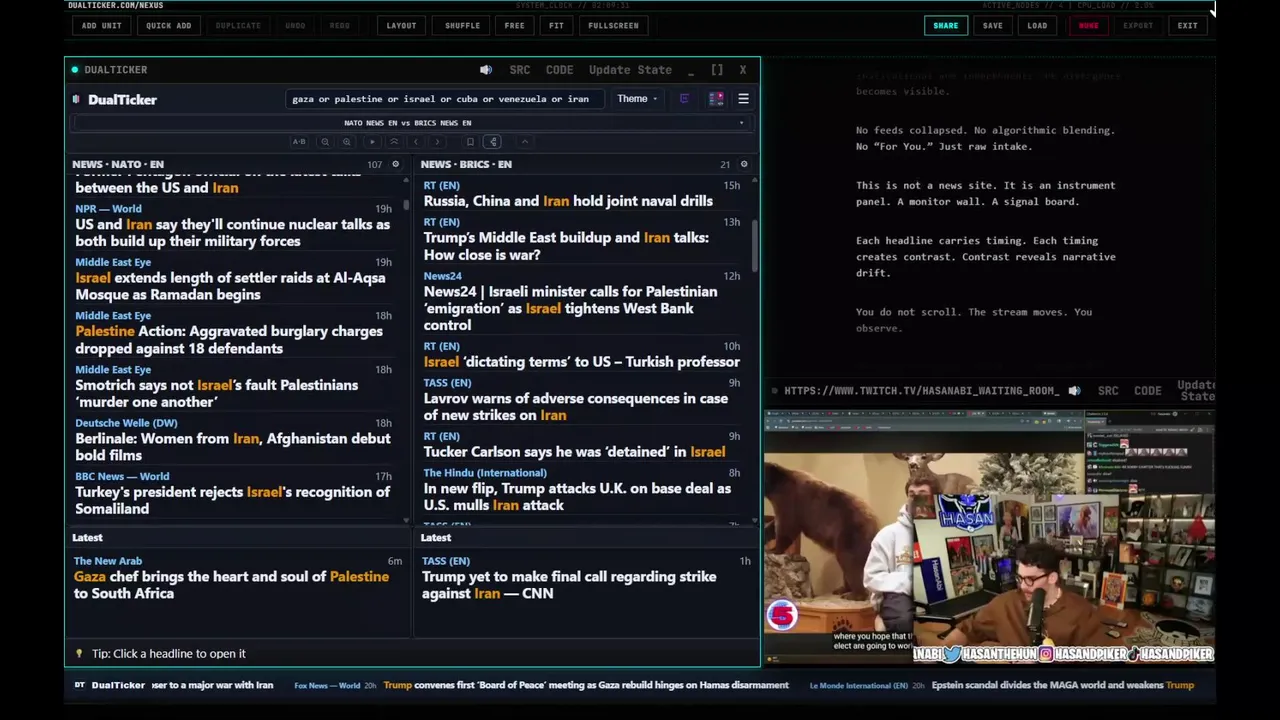The width and height of the screenshot is (1280, 720).
Task: Click the DualTicker logo icon
Action: 77,99
